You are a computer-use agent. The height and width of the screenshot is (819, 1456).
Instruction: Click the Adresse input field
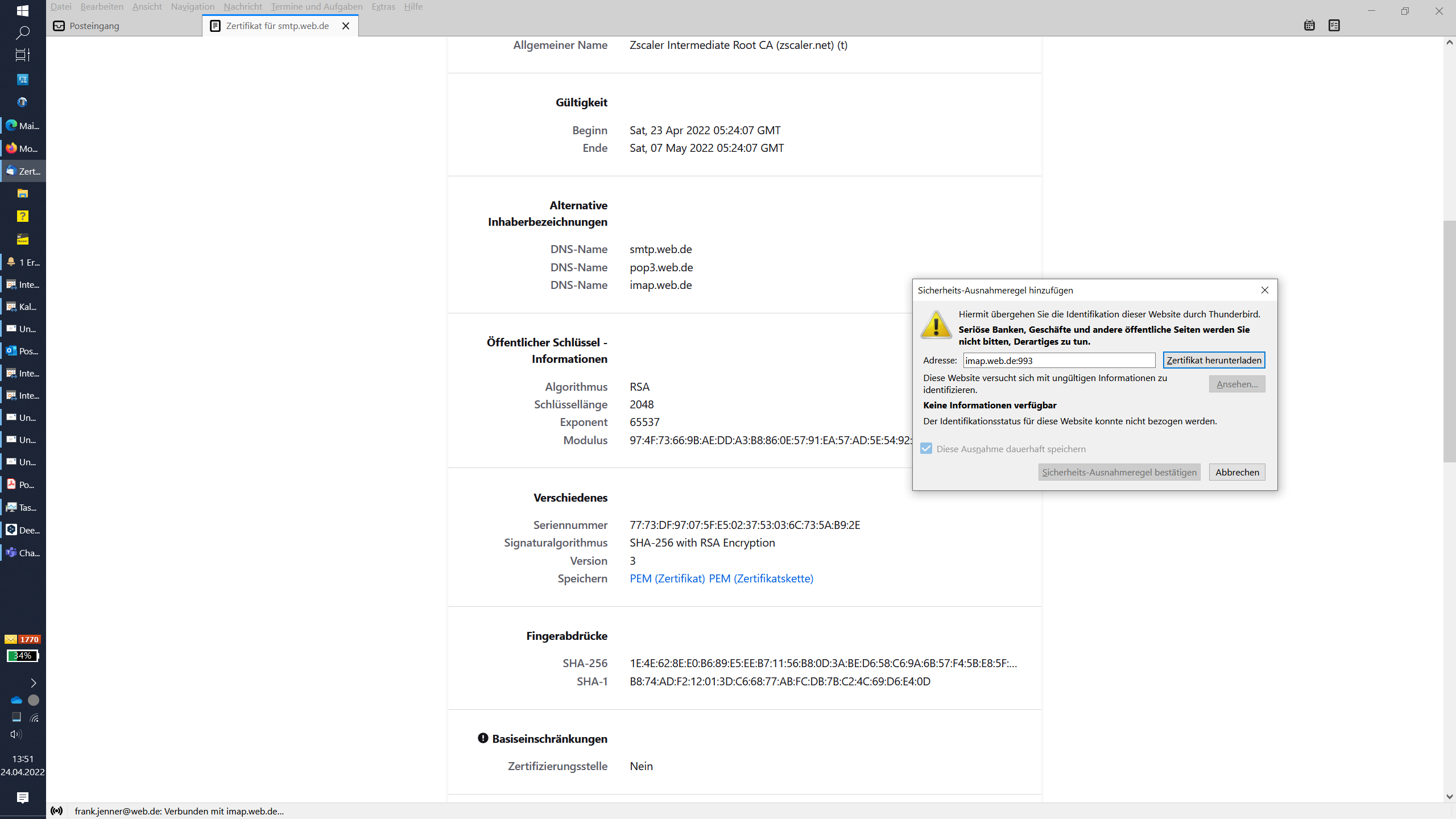point(1058,361)
